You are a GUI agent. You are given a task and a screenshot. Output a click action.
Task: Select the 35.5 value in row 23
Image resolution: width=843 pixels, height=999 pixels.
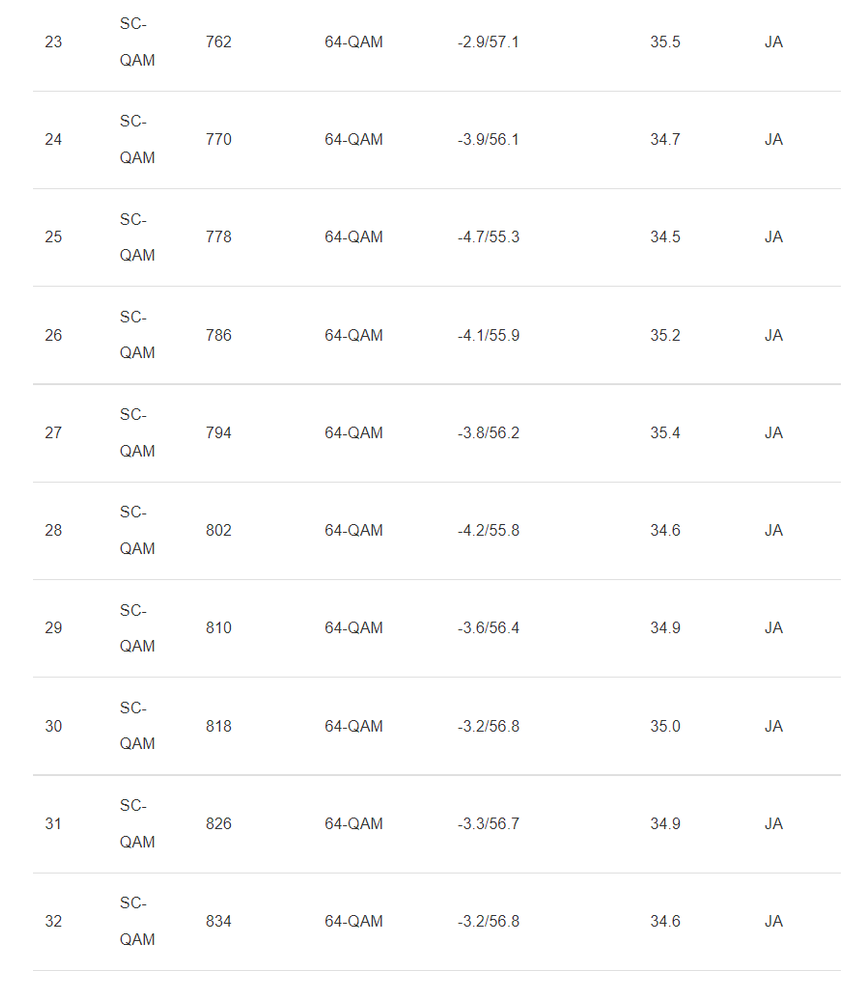665,42
